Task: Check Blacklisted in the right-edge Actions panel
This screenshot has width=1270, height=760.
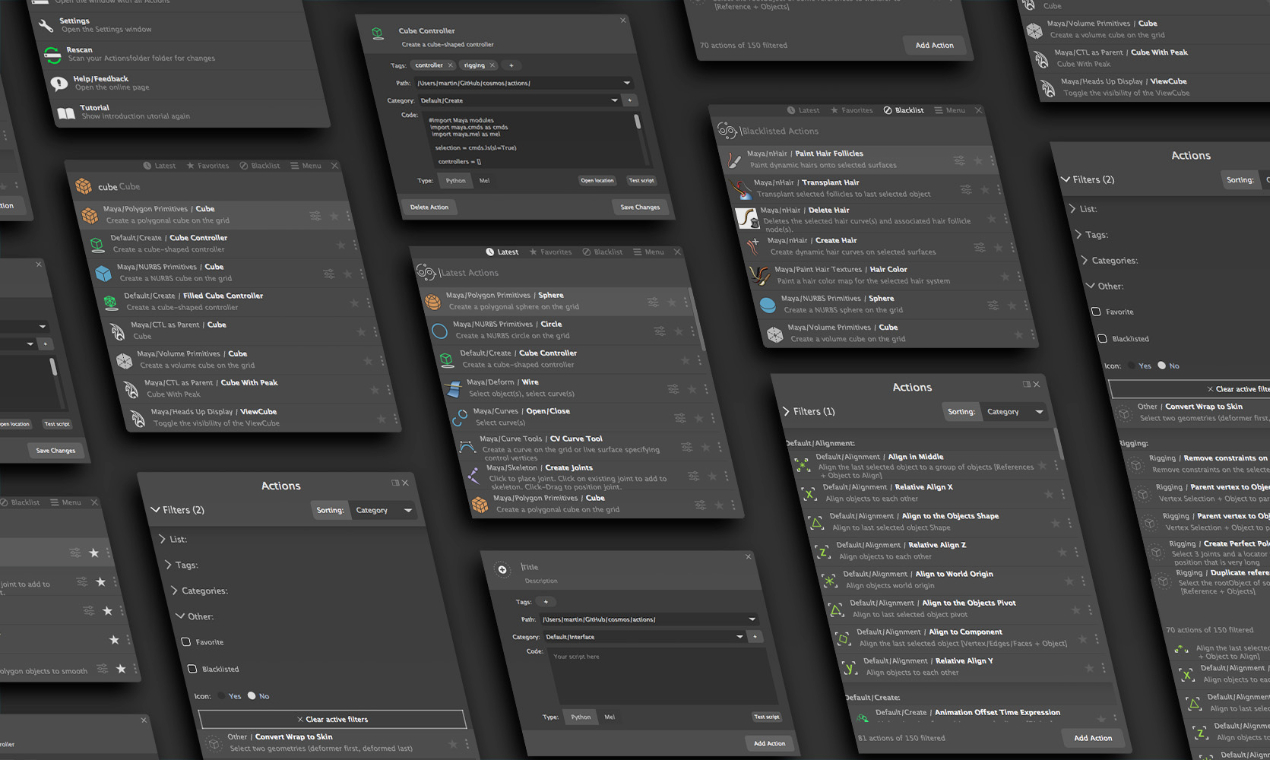Action: [1102, 339]
